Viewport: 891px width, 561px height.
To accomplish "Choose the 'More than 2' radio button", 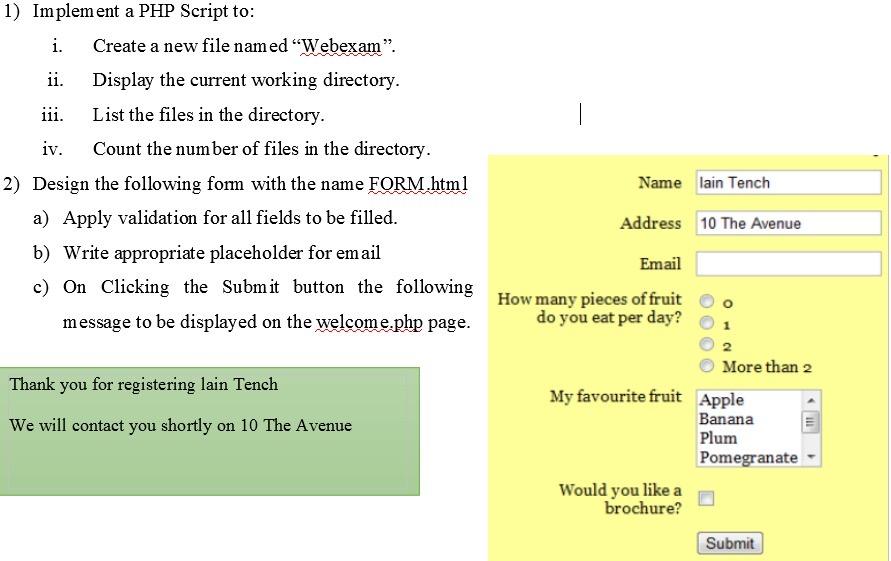I will click(x=706, y=366).
